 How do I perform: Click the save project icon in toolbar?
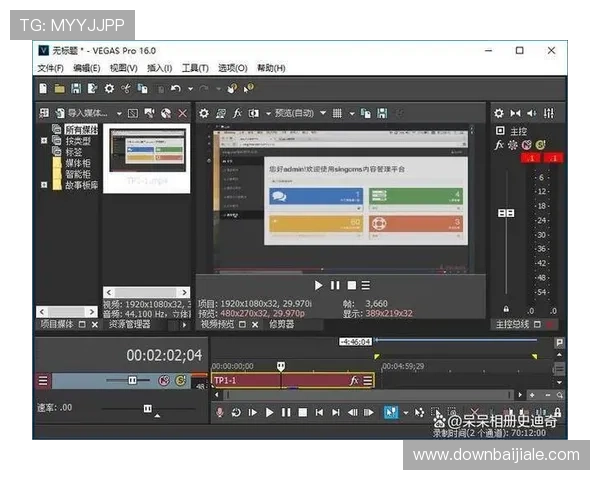[76, 88]
